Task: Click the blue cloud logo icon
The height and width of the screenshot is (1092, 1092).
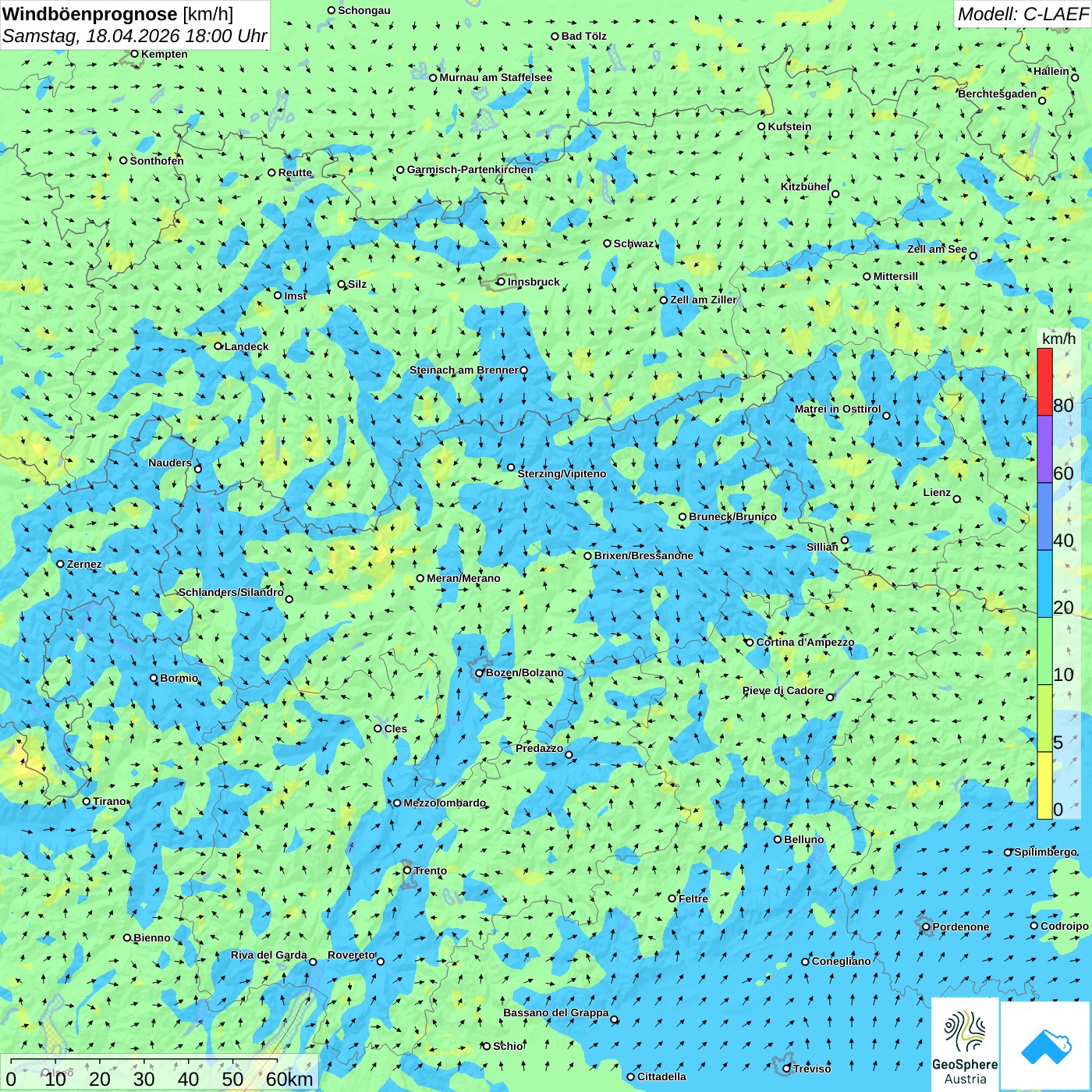Action: (x=1046, y=1046)
